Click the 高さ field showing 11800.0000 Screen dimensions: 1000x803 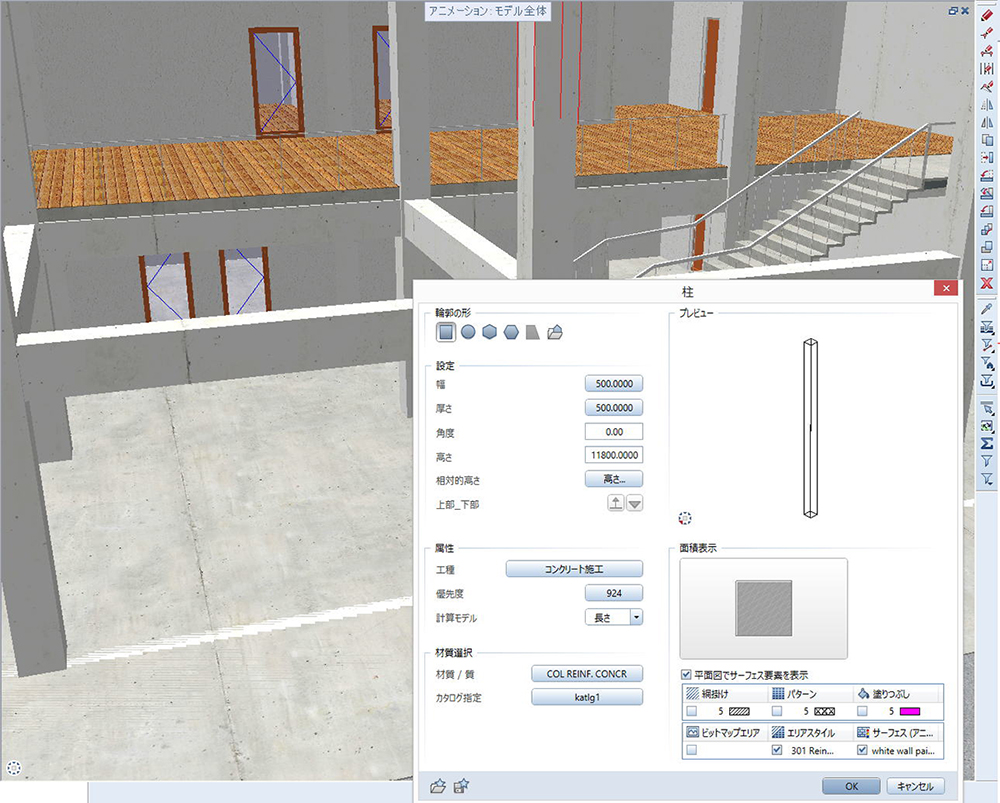pos(614,455)
